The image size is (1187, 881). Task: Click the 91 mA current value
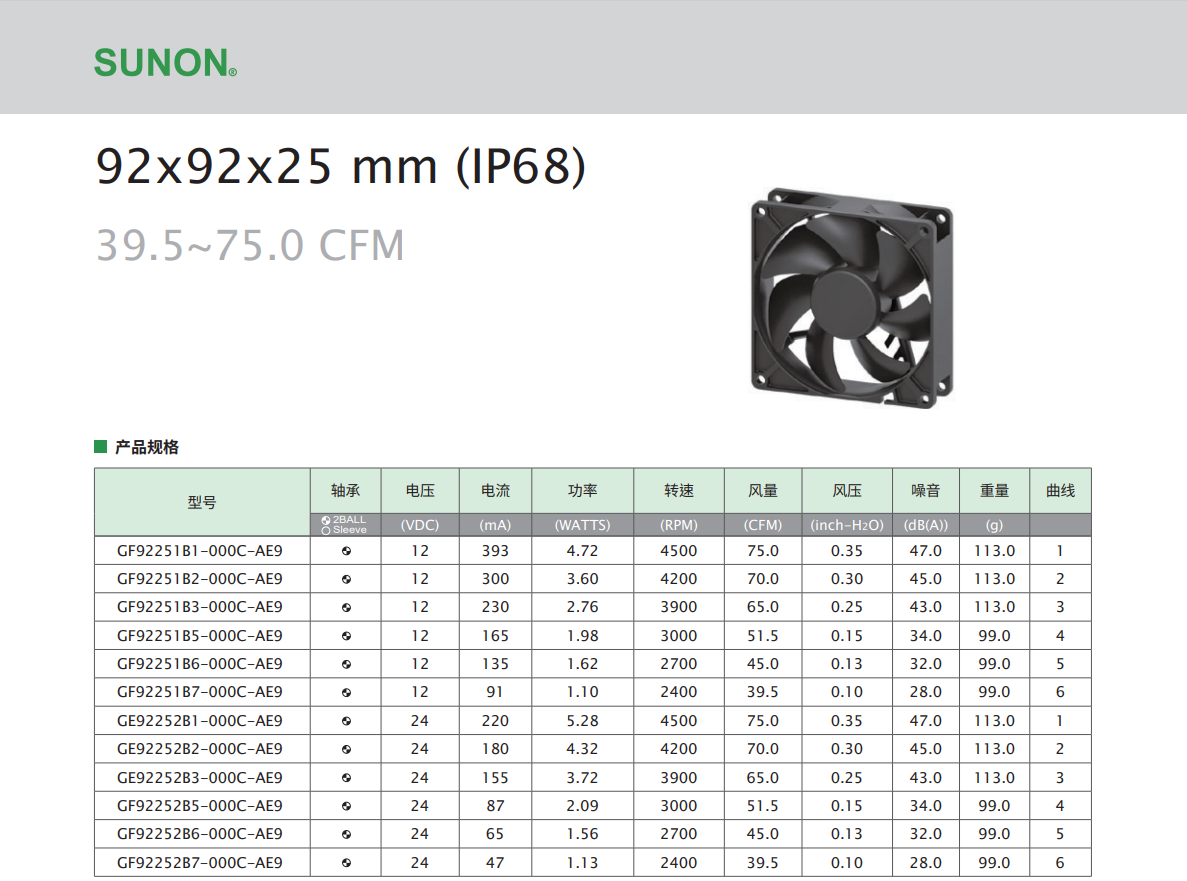pyautogui.click(x=495, y=692)
